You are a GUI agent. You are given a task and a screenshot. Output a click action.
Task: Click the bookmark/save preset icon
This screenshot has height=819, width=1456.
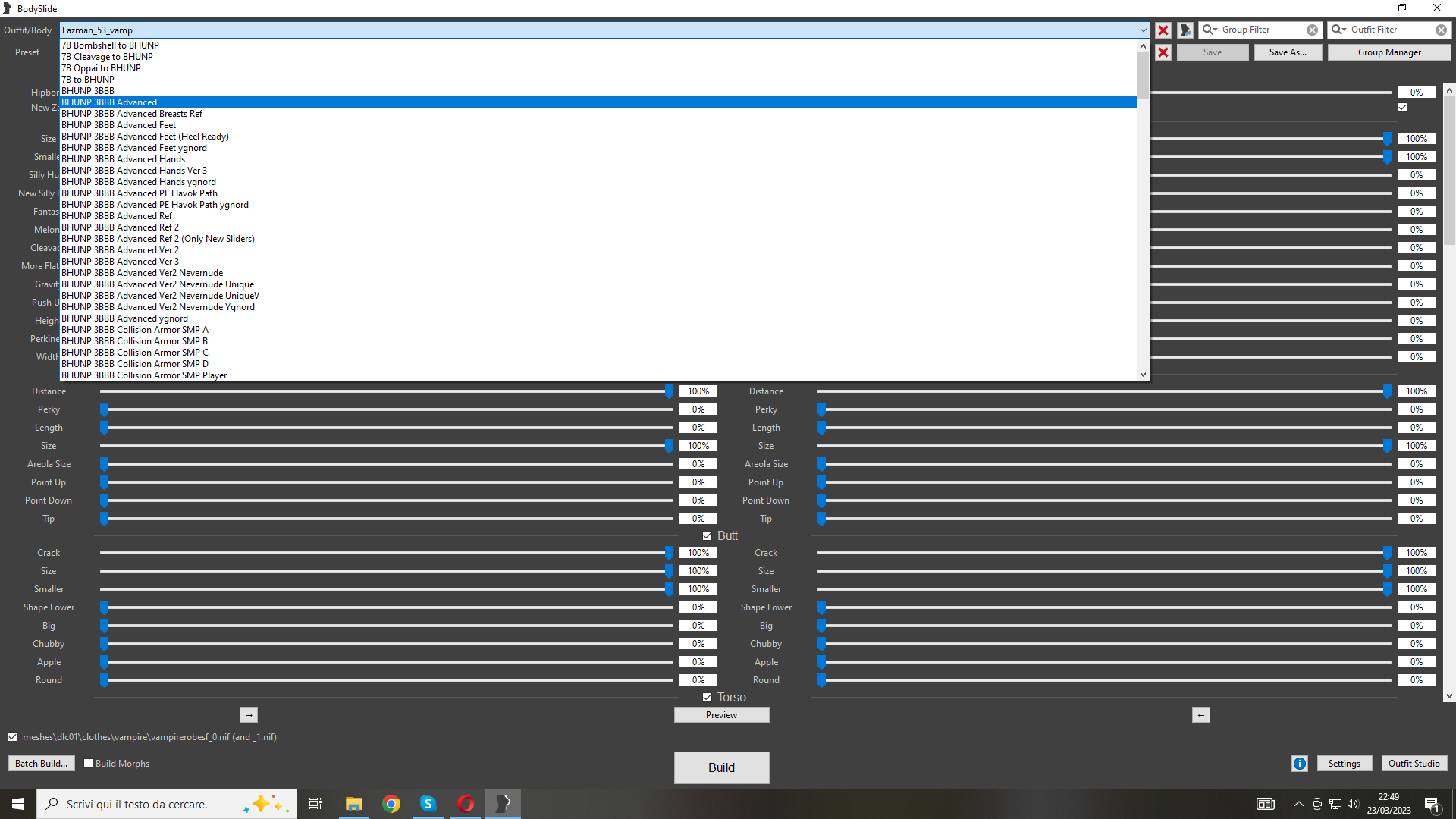coord(1185,30)
